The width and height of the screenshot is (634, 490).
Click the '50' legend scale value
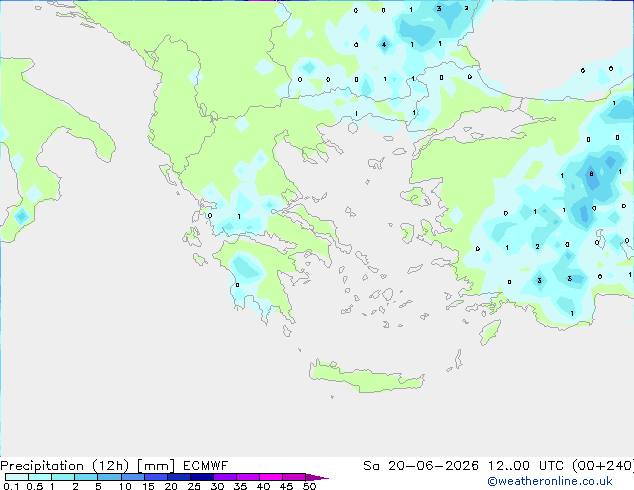(x=310, y=486)
